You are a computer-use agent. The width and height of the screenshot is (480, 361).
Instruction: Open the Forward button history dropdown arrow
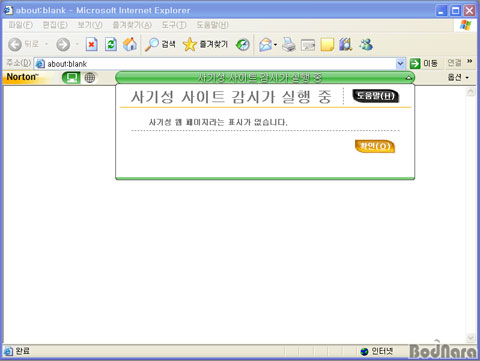(77, 44)
